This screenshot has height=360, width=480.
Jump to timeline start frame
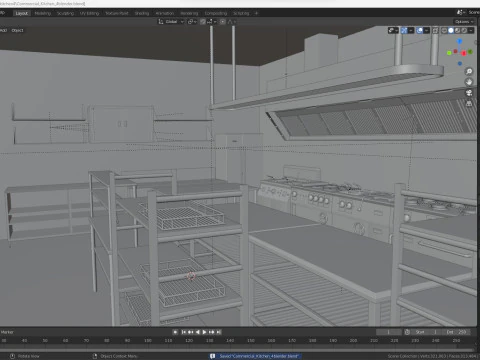(x=184, y=332)
